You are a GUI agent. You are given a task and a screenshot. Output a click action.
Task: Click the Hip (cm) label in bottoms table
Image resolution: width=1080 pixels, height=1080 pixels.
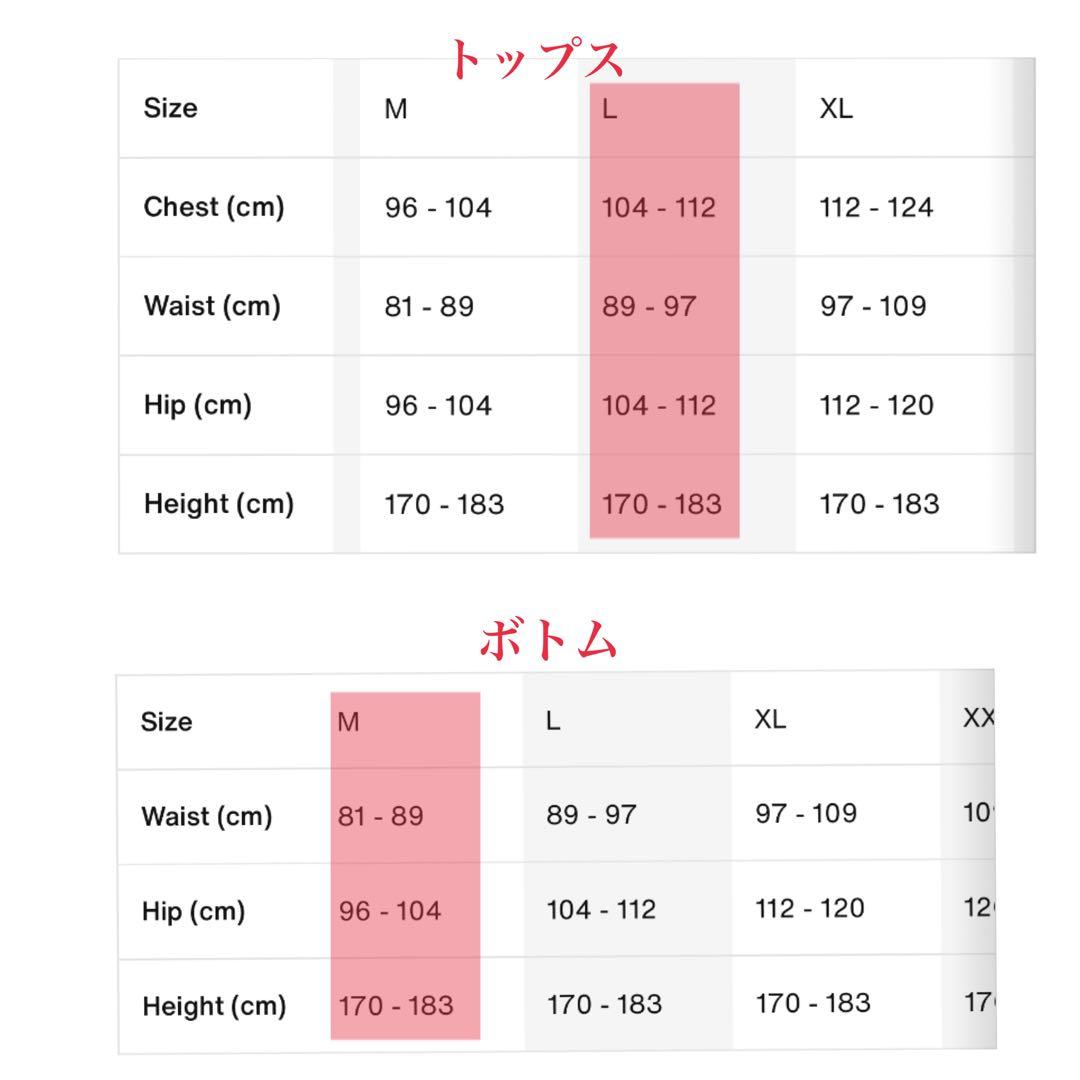point(193,911)
